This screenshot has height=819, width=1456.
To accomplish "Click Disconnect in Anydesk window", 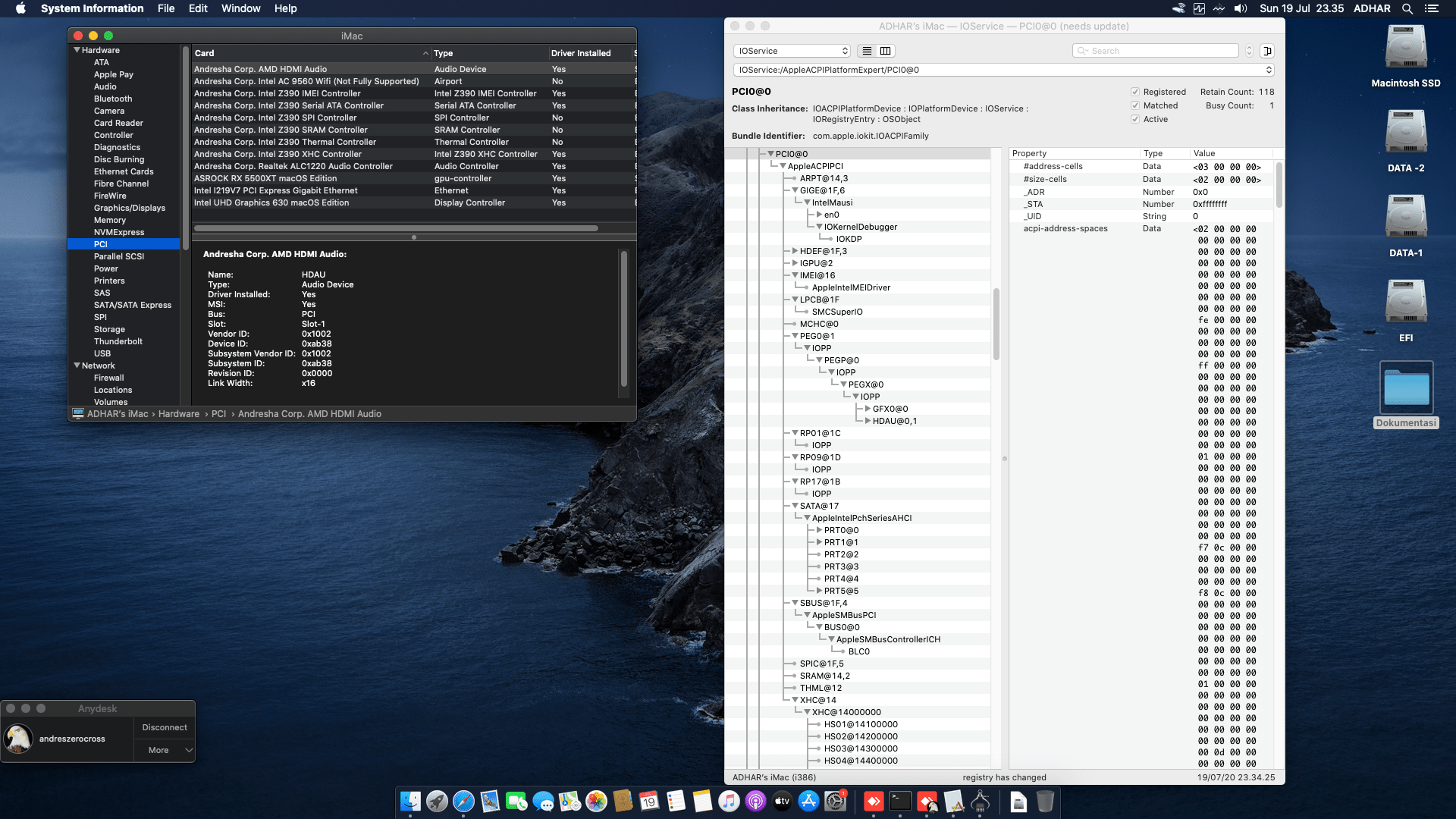I will (165, 727).
